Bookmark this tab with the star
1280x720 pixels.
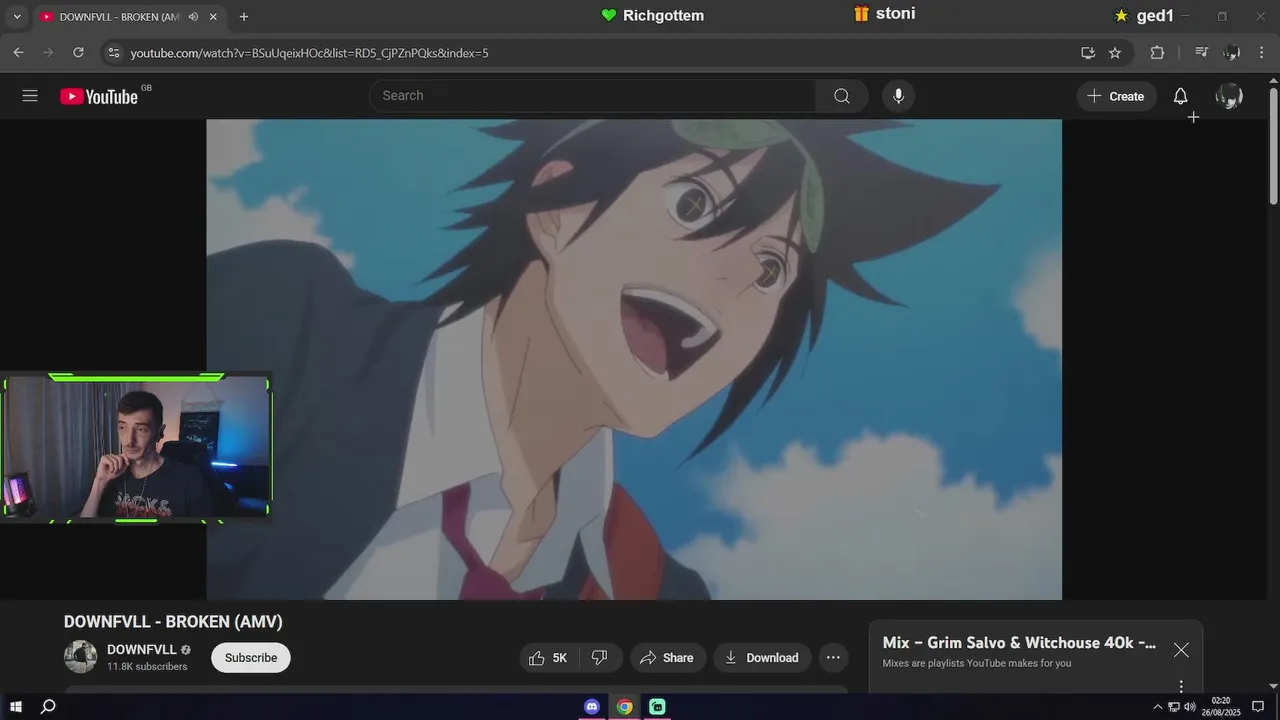1115,52
